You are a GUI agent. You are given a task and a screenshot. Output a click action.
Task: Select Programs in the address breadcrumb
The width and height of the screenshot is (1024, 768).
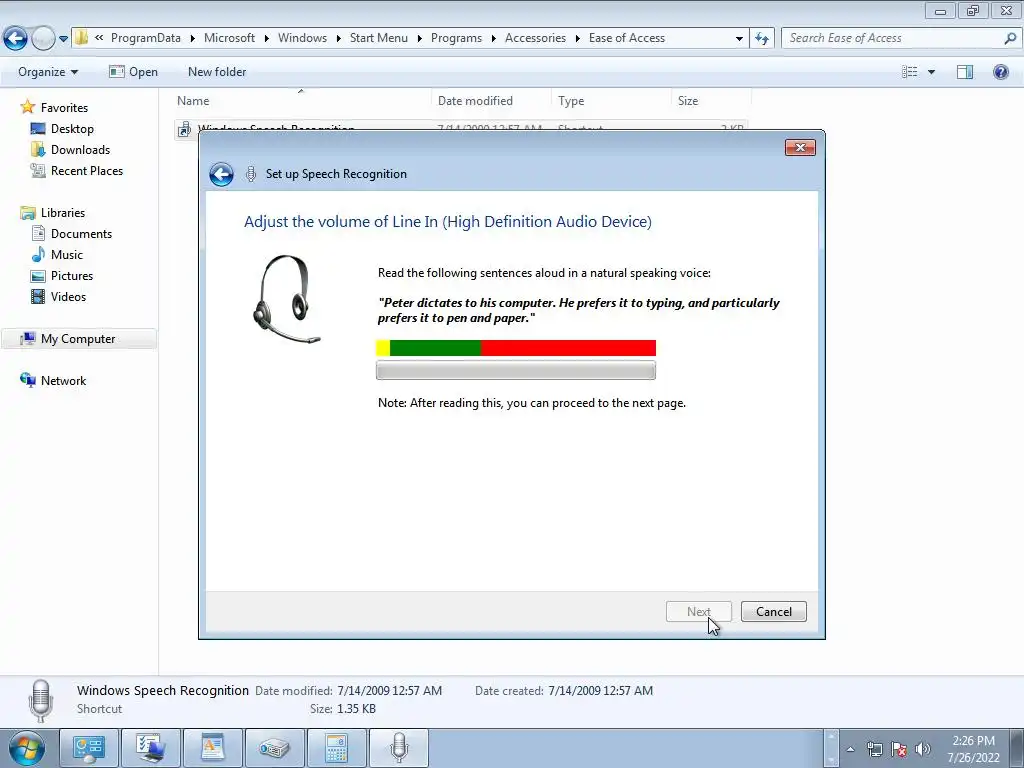click(x=456, y=38)
